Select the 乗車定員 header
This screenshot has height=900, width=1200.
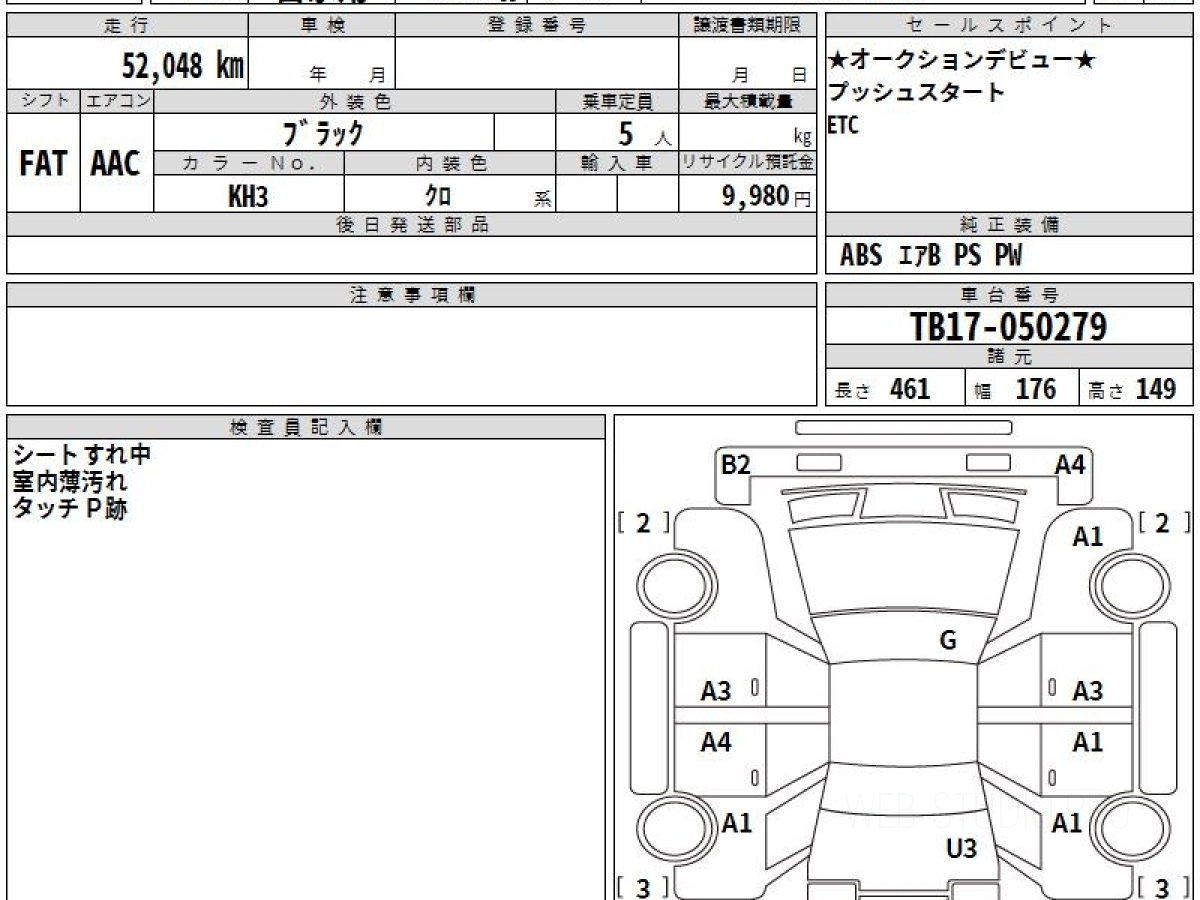click(x=617, y=102)
